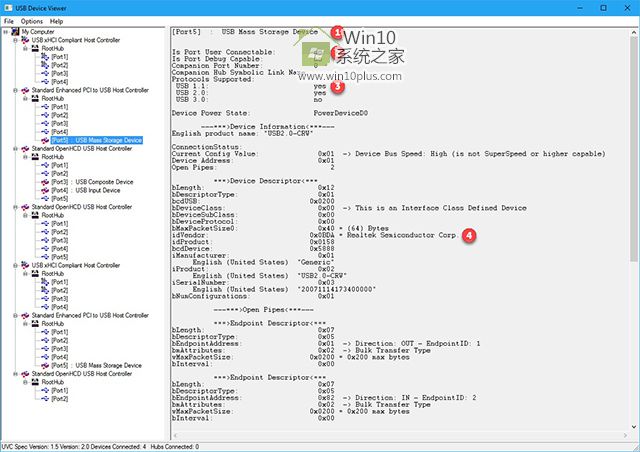This screenshot has height=452, width=640.
Task: Select the xHCI controller directly under My Computer
Action: pyautogui.click(x=76, y=40)
